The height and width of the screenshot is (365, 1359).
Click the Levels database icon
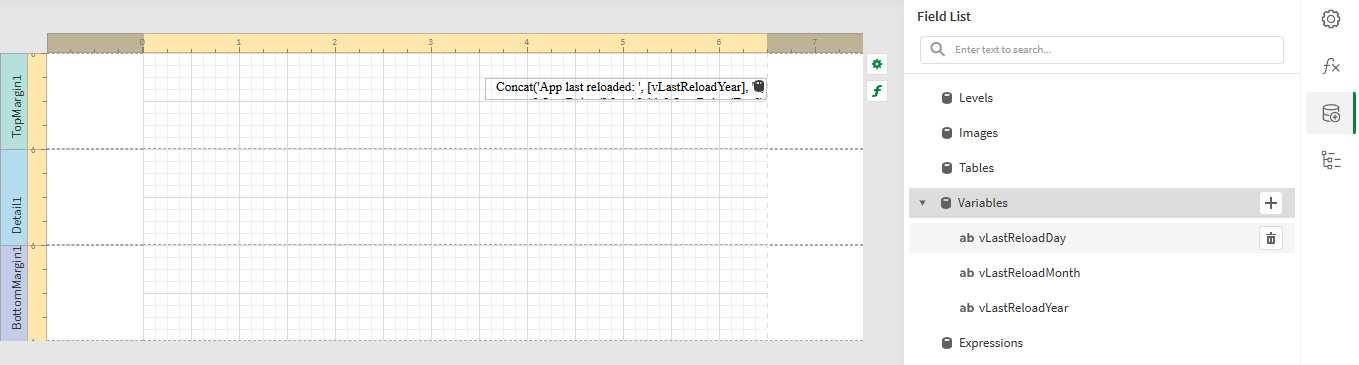(x=946, y=98)
